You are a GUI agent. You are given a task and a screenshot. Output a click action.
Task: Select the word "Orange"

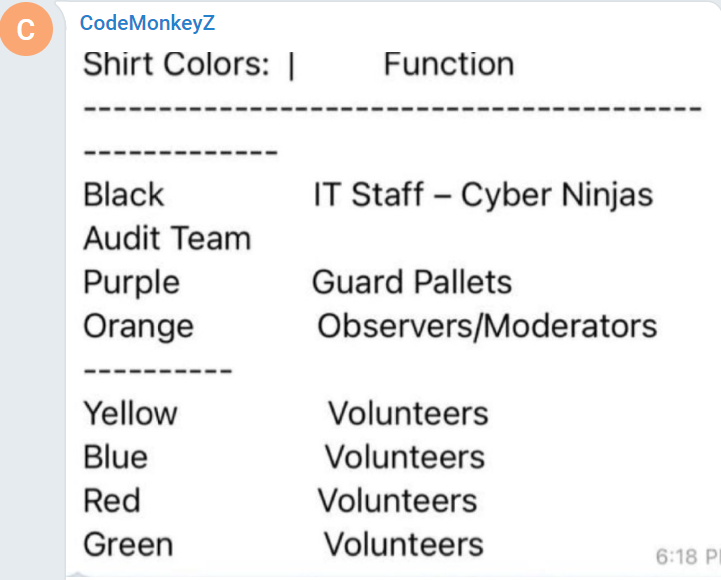click(138, 327)
